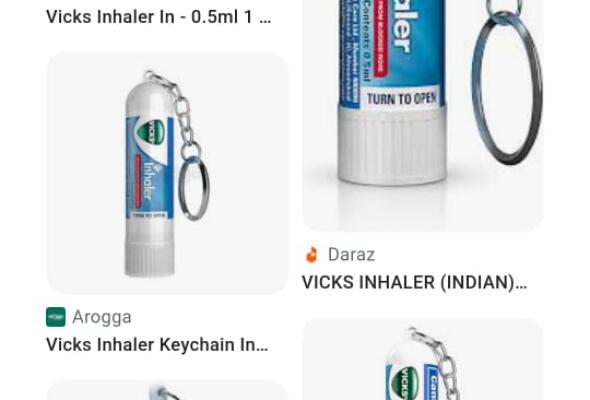Open partially visible image below Arogga result

(167, 390)
